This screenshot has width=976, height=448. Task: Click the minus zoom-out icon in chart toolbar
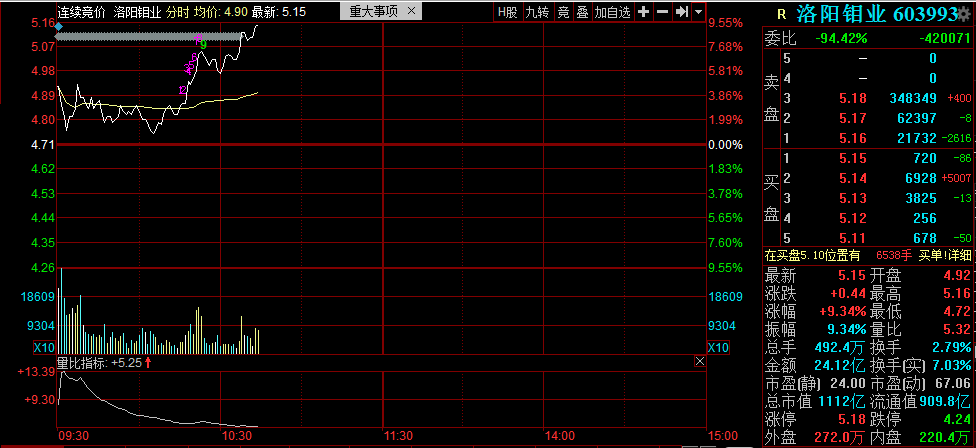(x=663, y=12)
